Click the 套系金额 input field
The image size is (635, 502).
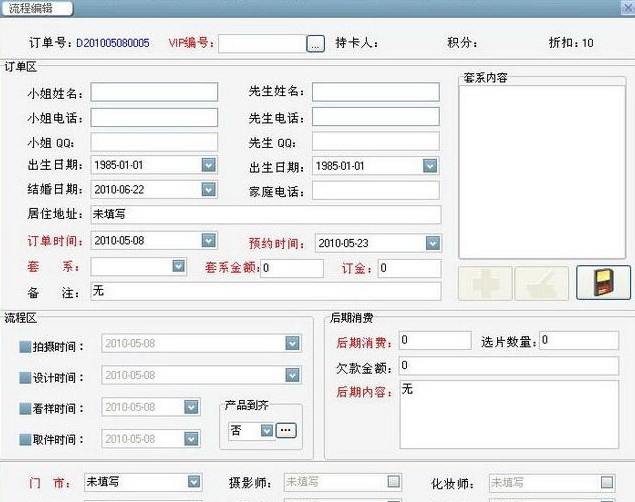click(x=292, y=268)
